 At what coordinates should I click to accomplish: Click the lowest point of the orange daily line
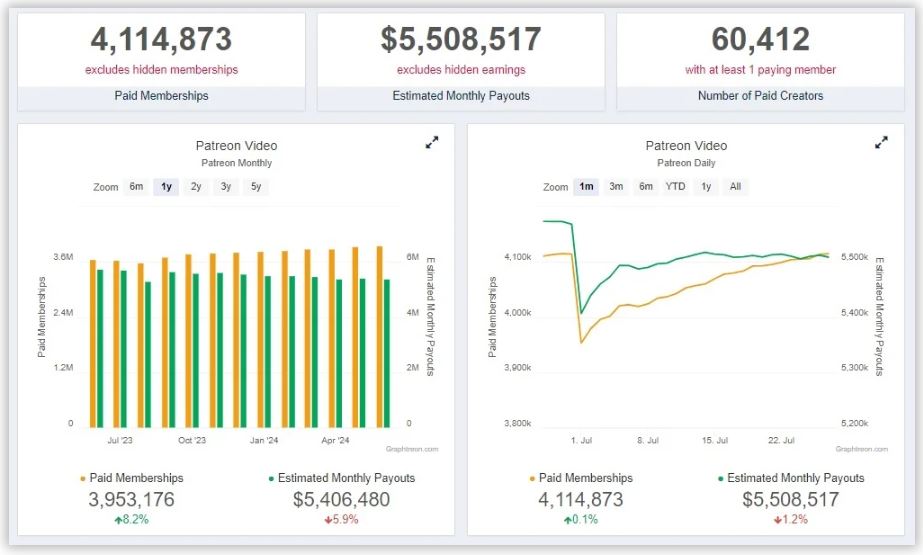[x=582, y=342]
